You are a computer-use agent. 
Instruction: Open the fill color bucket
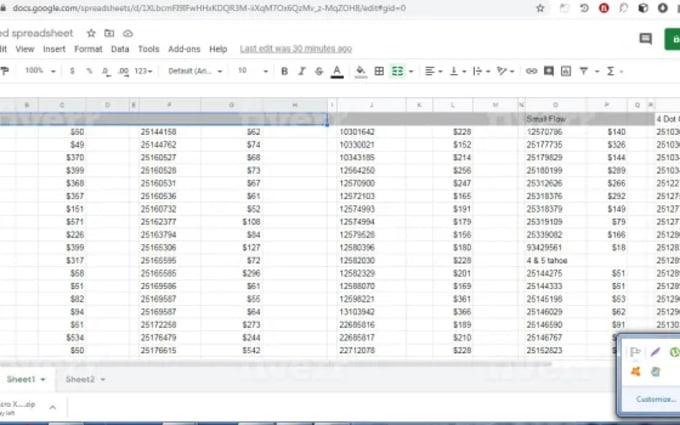click(x=360, y=71)
